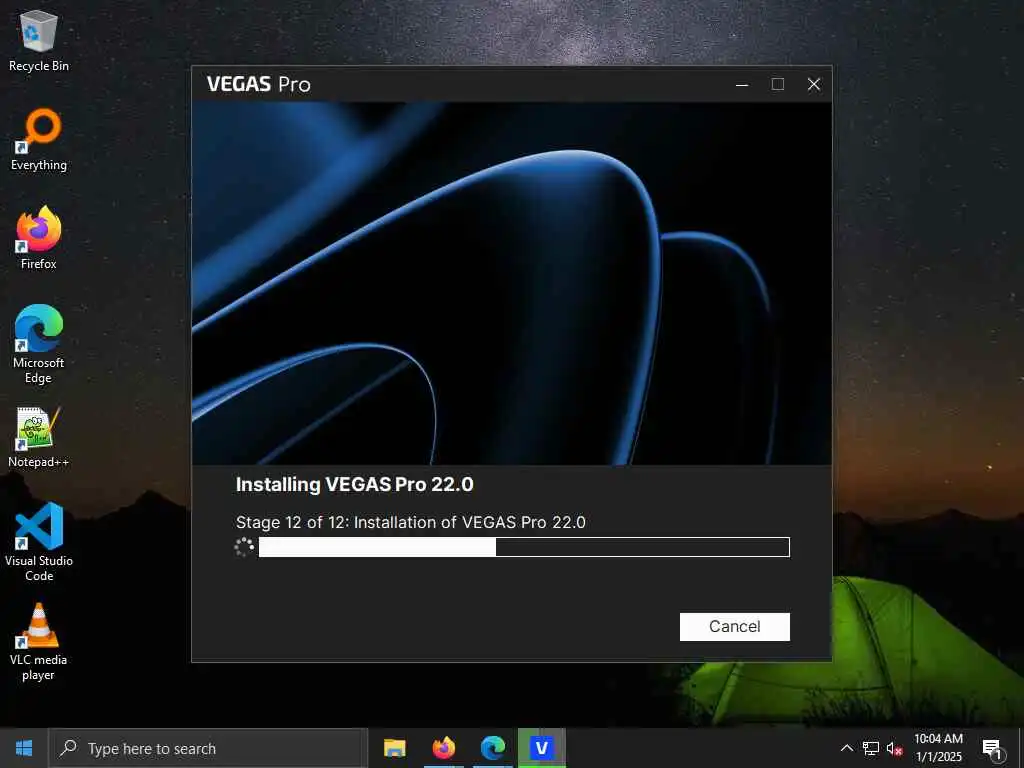This screenshot has width=1024, height=768.
Task: Click the VEGAS installer taskbar icon
Action: pyautogui.click(x=541, y=748)
